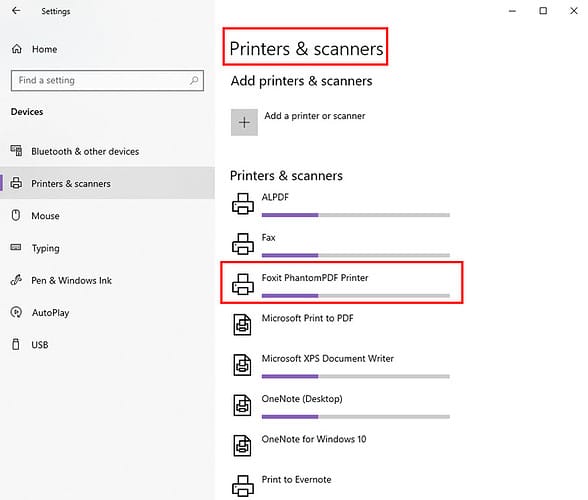This screenshot has height=500, width=588.
Task: Click the Foxit PhantomPDF Printer icon
Action: (x=243, y=284)
